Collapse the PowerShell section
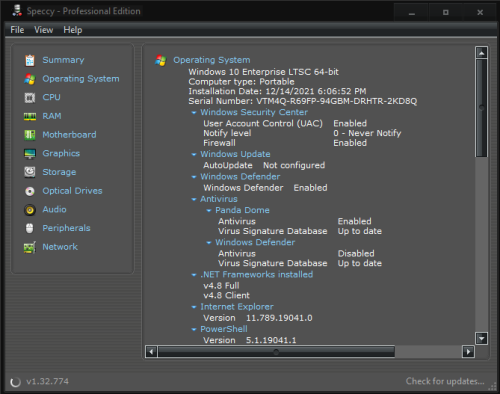This screenshot has height=394, width=500. 194,330
